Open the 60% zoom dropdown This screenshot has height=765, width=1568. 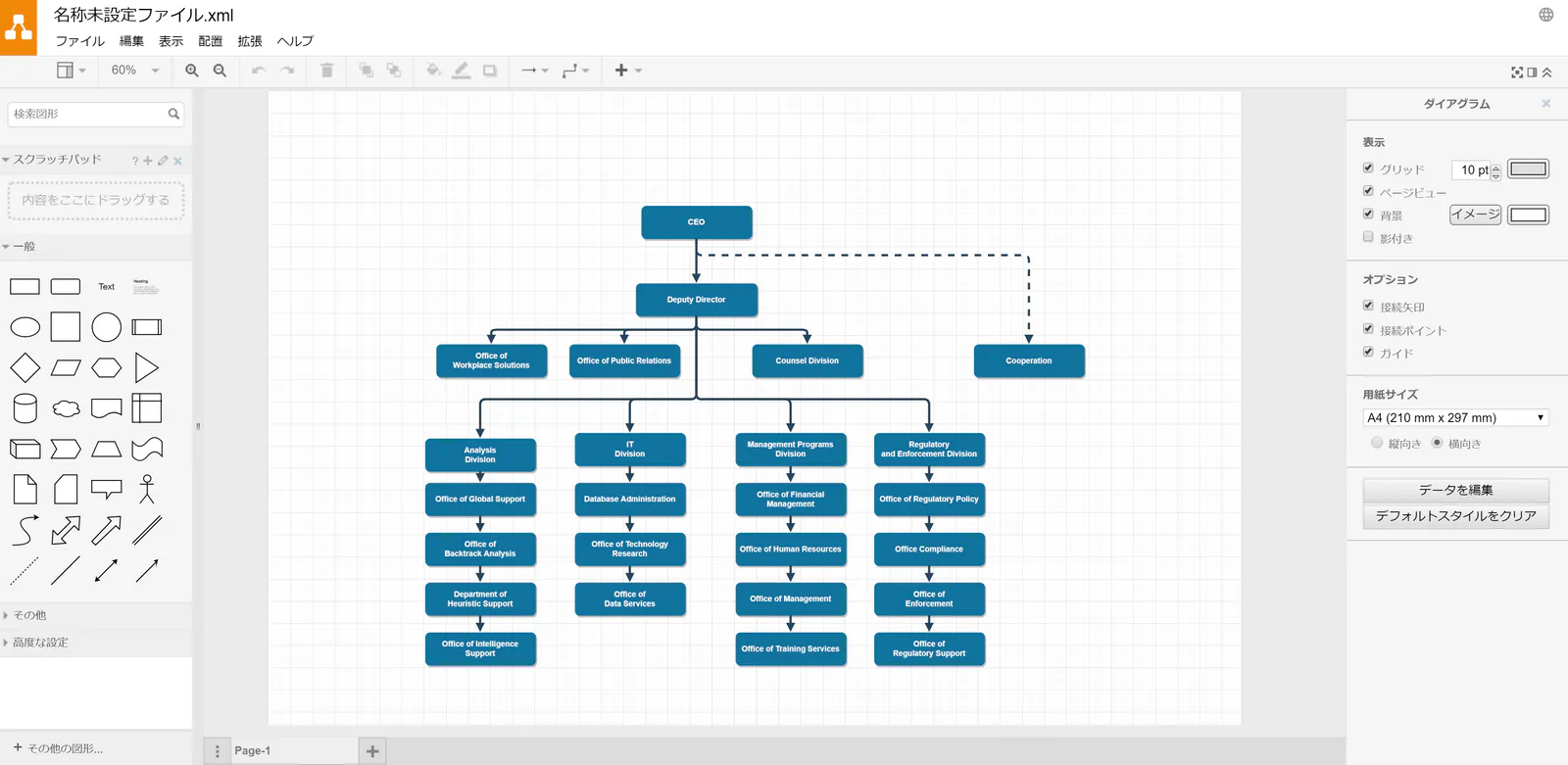click(135, 71)
